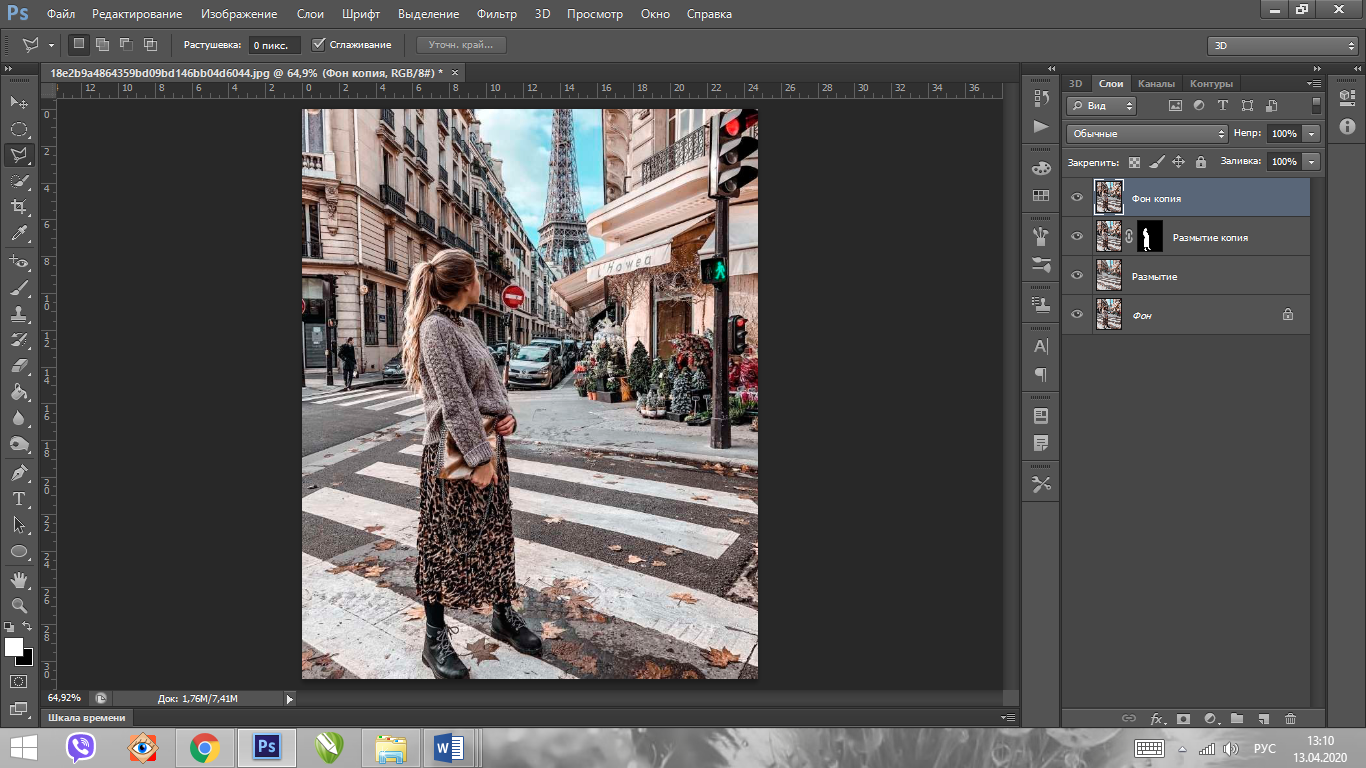Click the delete layer trash icon
The width and height of the screenshot is (1366, 768).
[x=1290, y=718]
